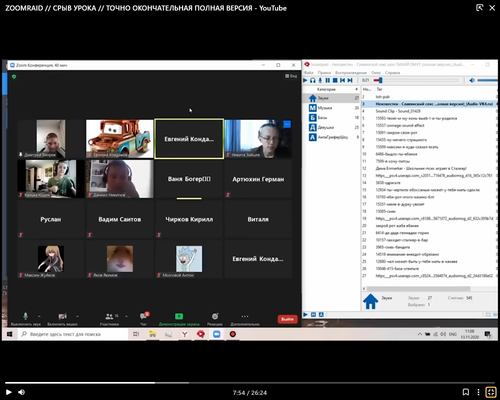Open Дополнительно more options in Zoom
500x400 pixels.
(245, 318)
